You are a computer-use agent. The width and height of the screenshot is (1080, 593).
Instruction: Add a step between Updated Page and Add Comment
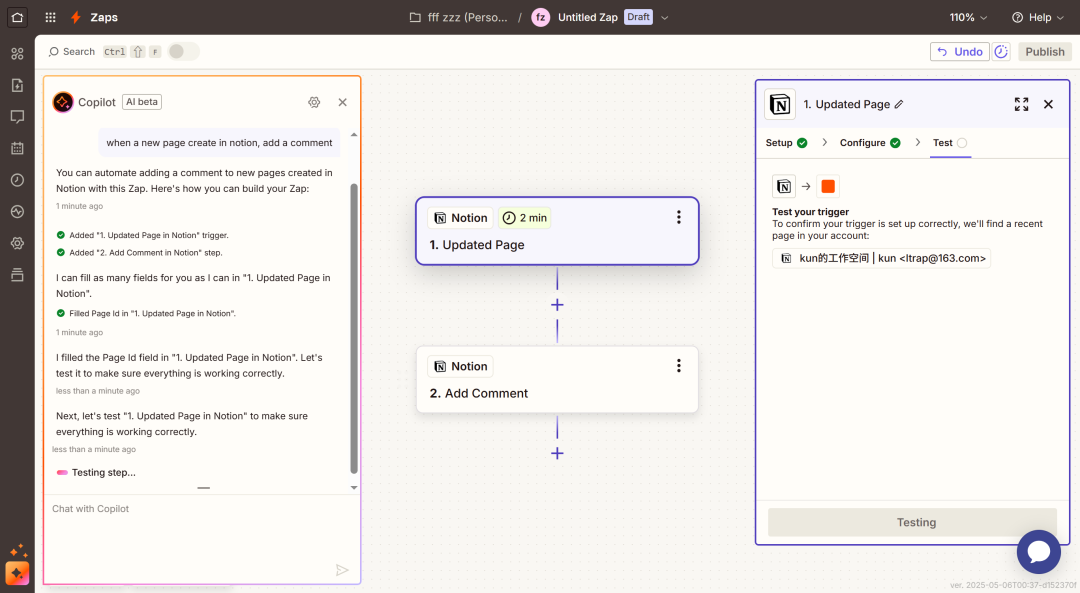click(557, 304)
